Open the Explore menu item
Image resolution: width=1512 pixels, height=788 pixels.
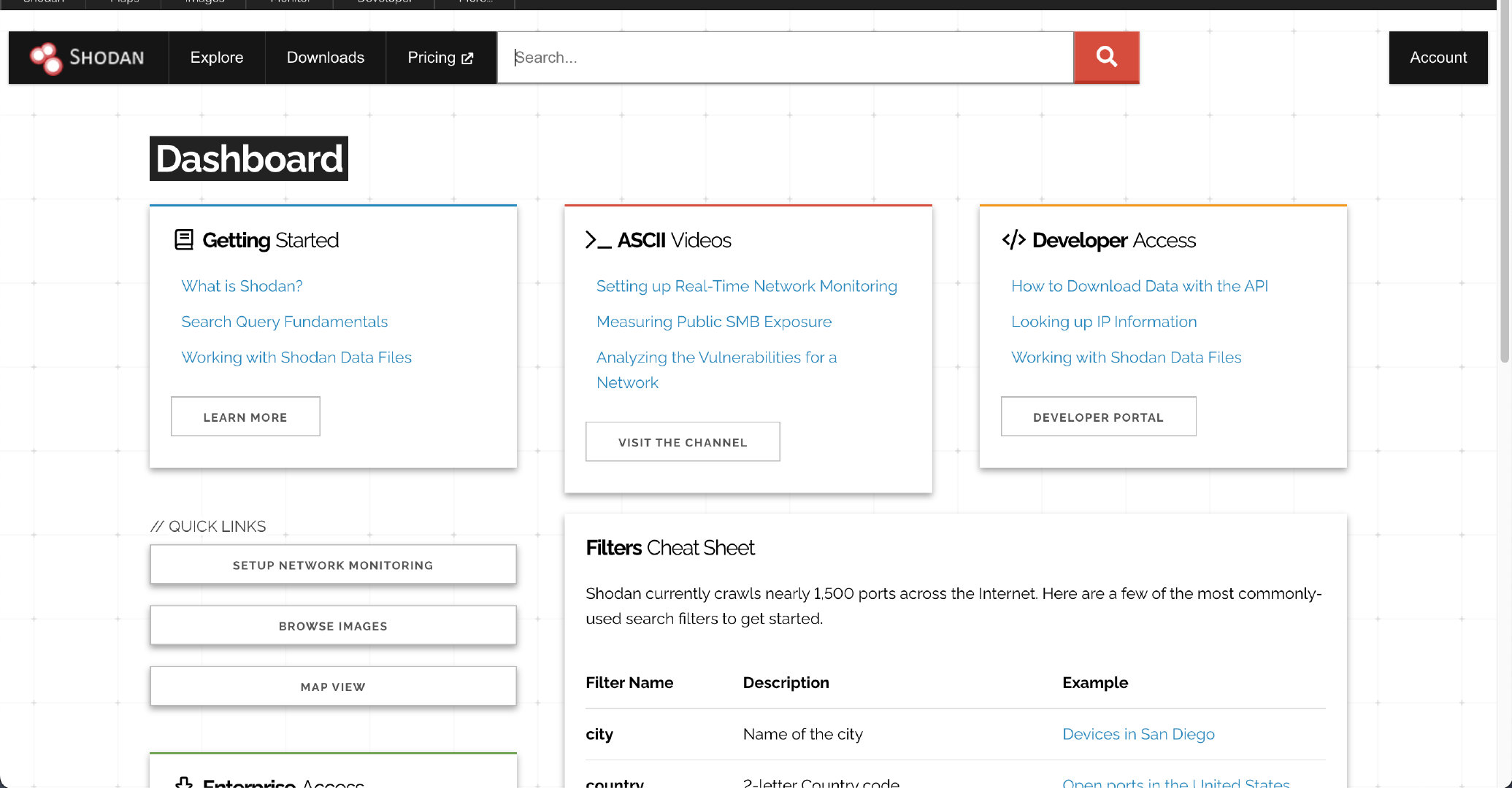[x=217, y=58]
